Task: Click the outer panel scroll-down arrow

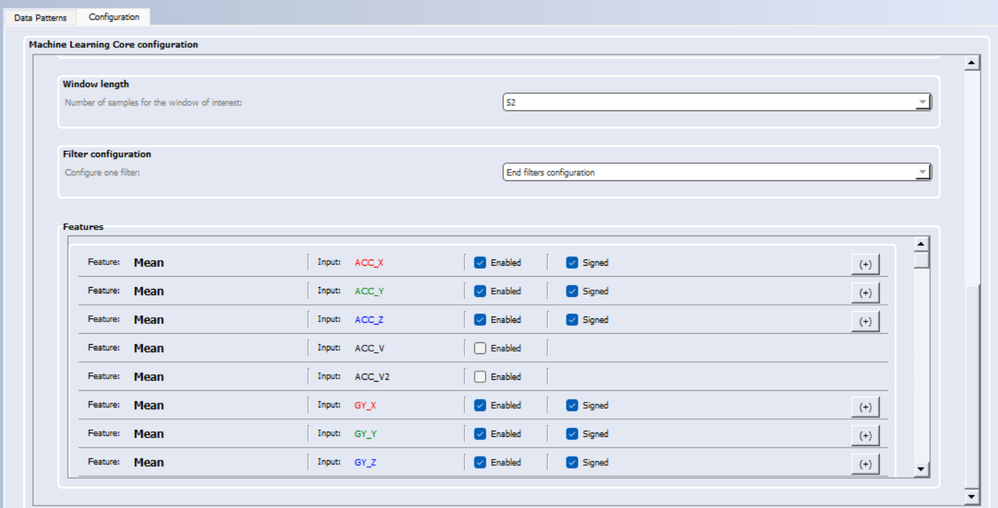Action: click(x=970, y=496)
